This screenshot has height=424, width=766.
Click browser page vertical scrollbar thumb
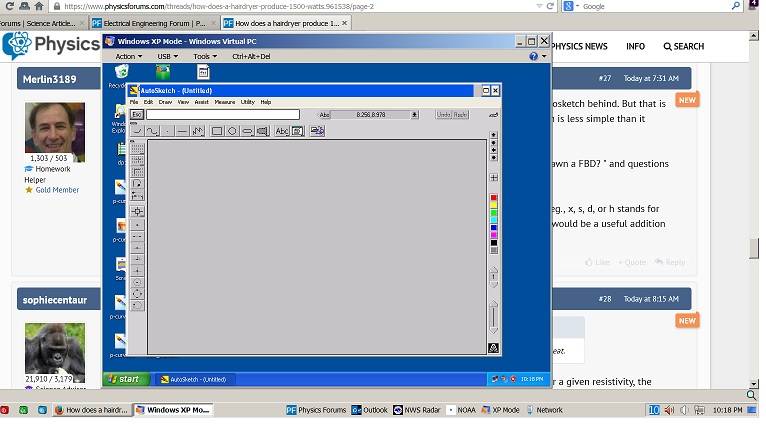pos(754,248)
